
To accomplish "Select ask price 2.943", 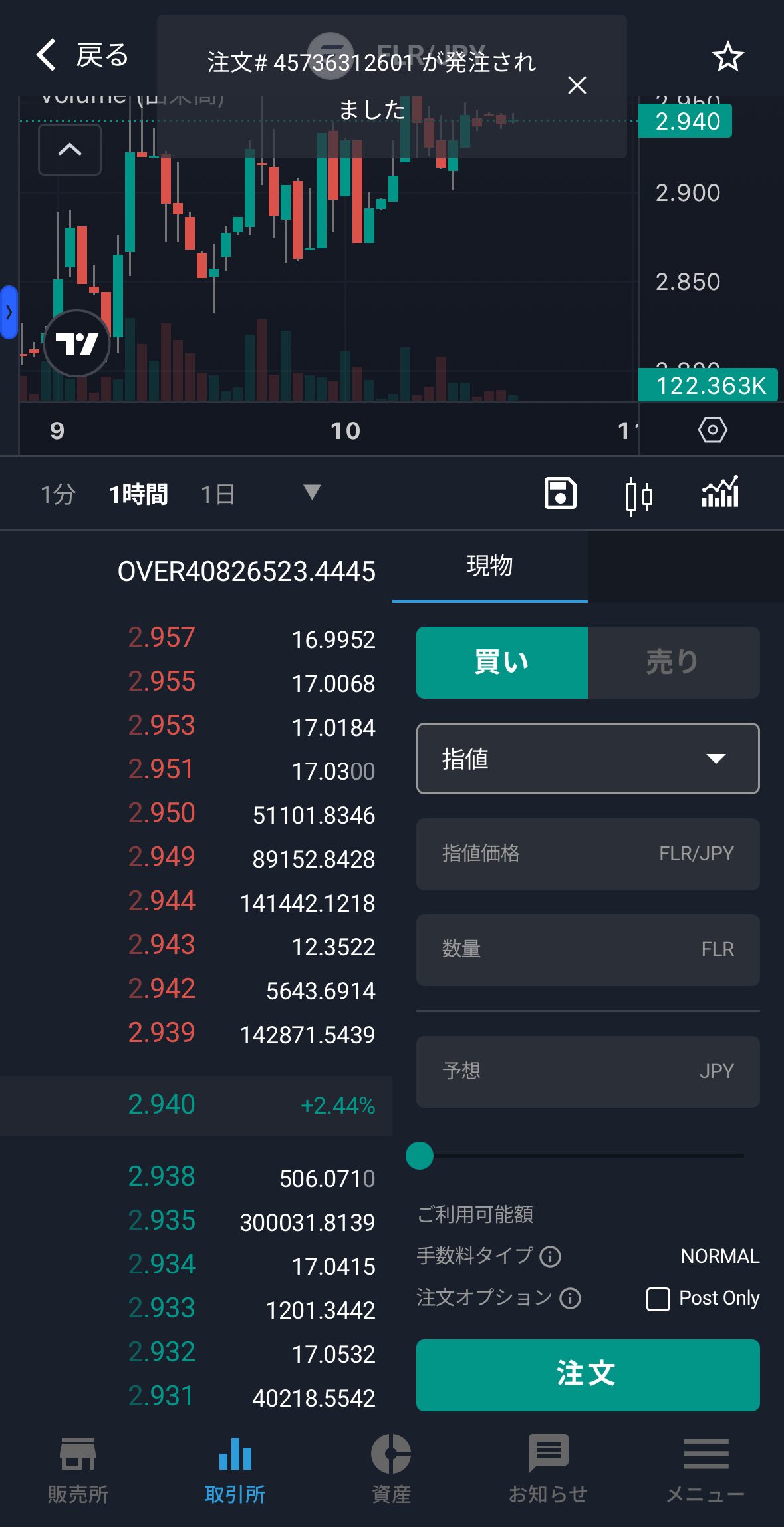I will [x=162, y=945].
